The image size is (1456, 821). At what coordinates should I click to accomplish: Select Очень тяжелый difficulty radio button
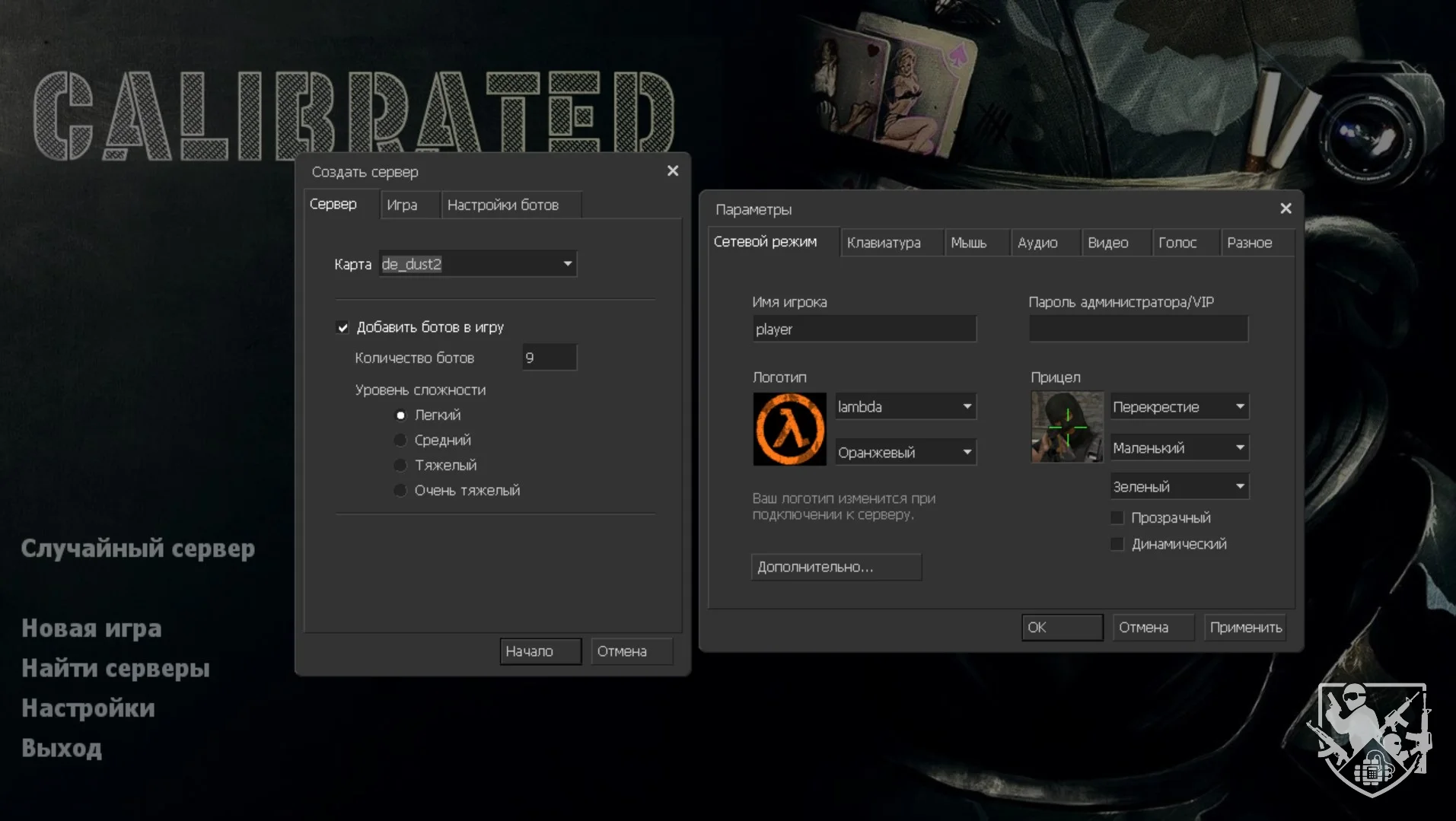click(400, 491)
